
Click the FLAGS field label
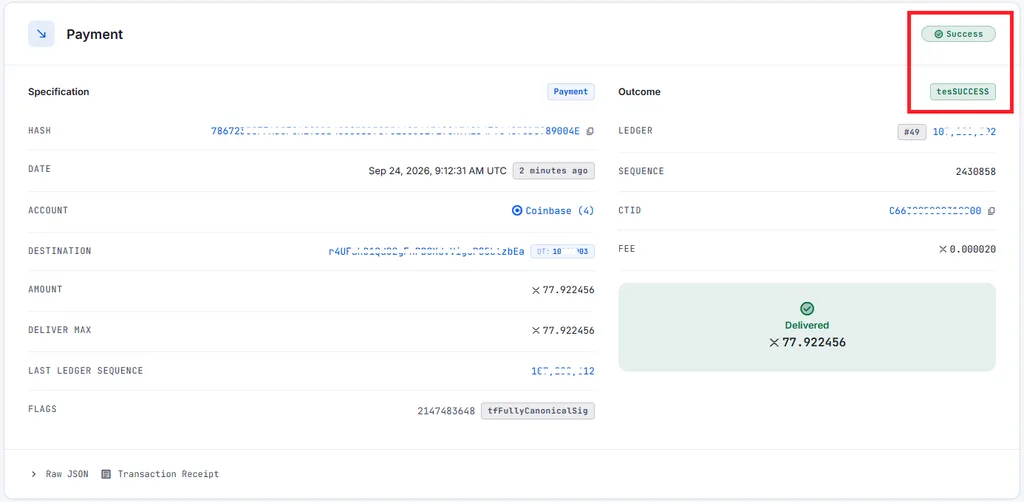click(42, 409)
